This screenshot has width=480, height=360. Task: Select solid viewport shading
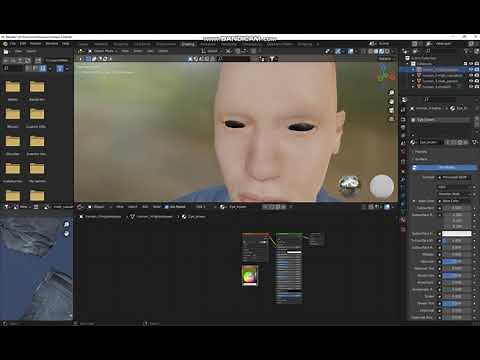[376, 51]
